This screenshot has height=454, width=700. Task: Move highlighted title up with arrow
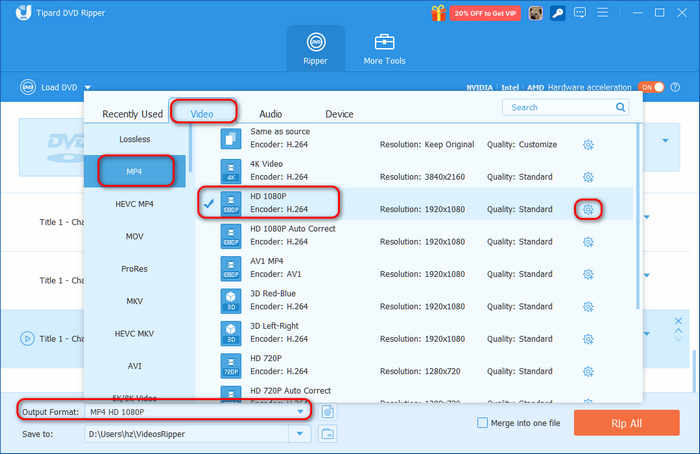(x=679, y=331)
